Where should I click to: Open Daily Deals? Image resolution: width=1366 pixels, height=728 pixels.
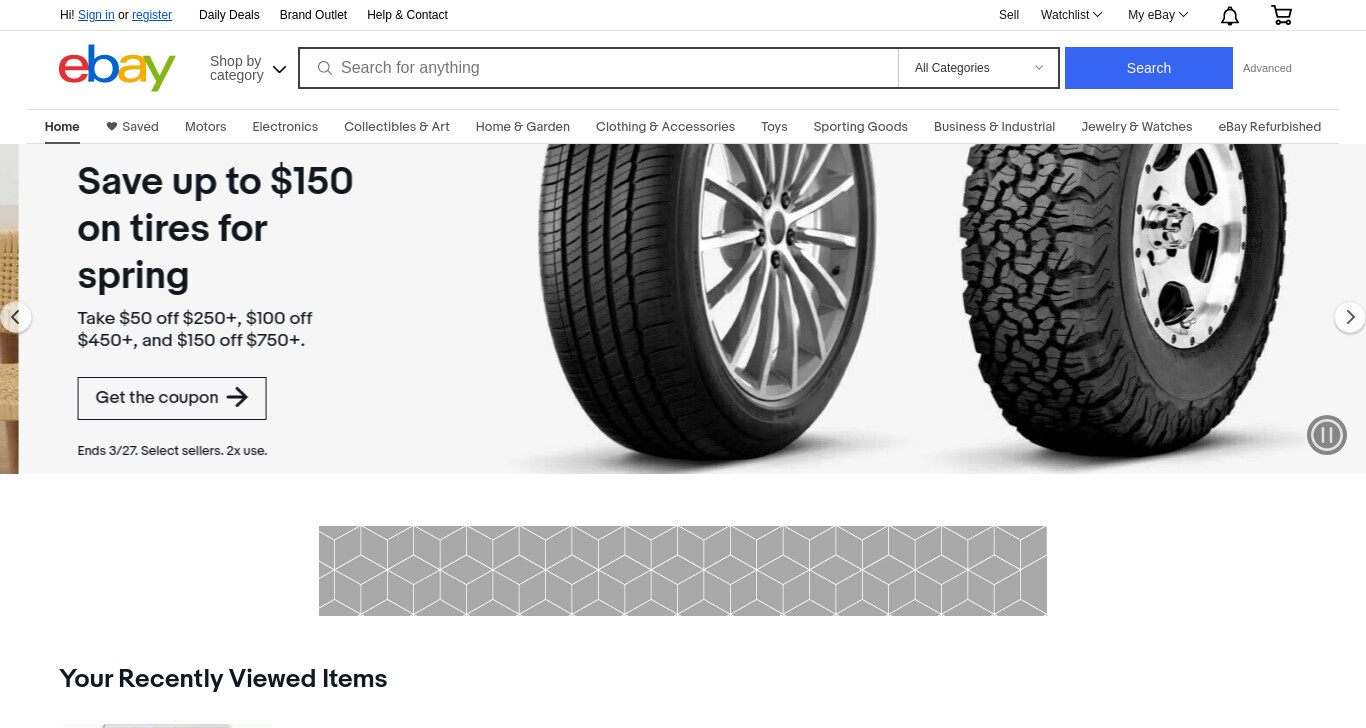point(229,15)
